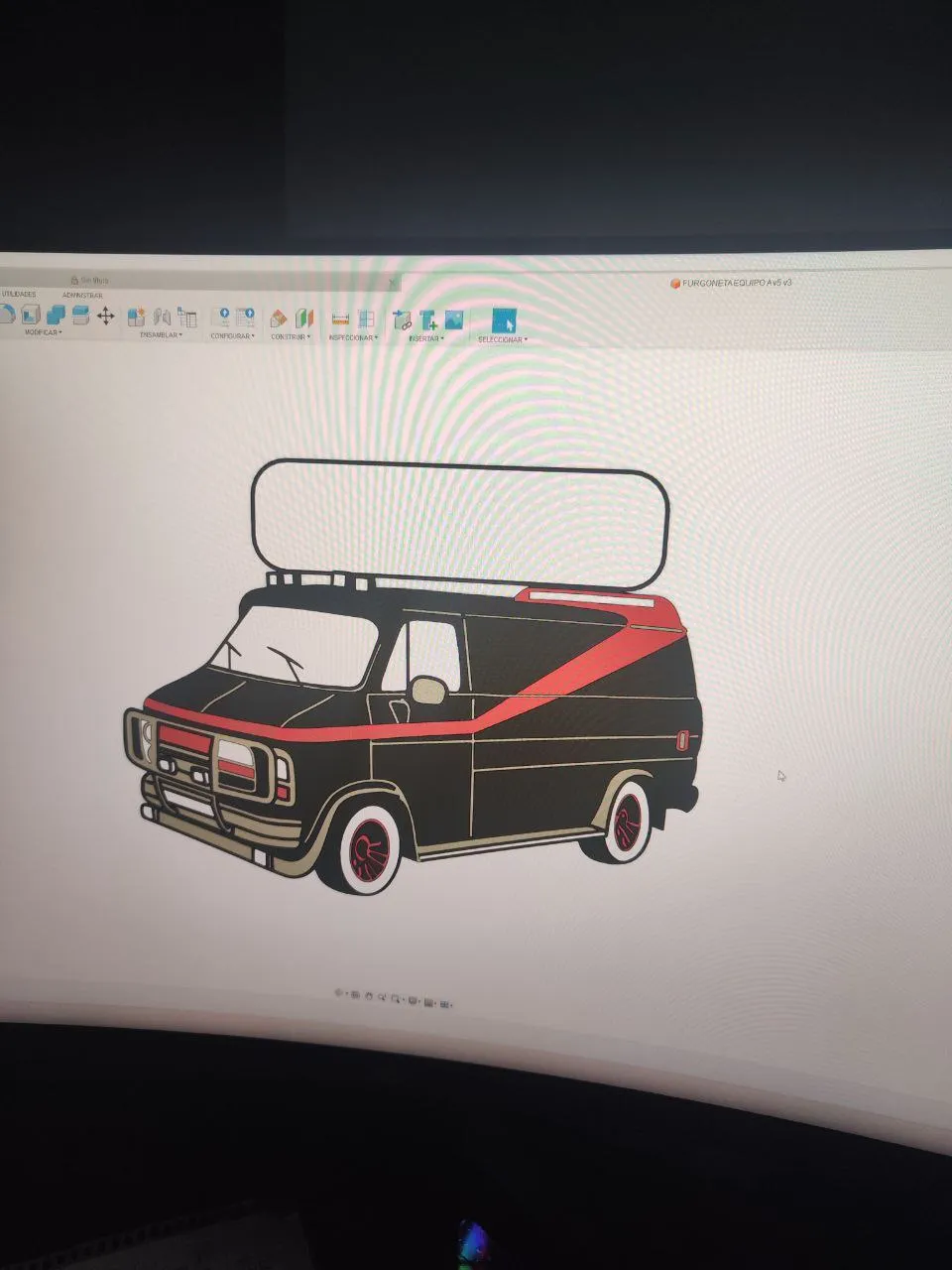
Task: Open the INSERTAR dropdown menu
Action: [x=426, y=338]
